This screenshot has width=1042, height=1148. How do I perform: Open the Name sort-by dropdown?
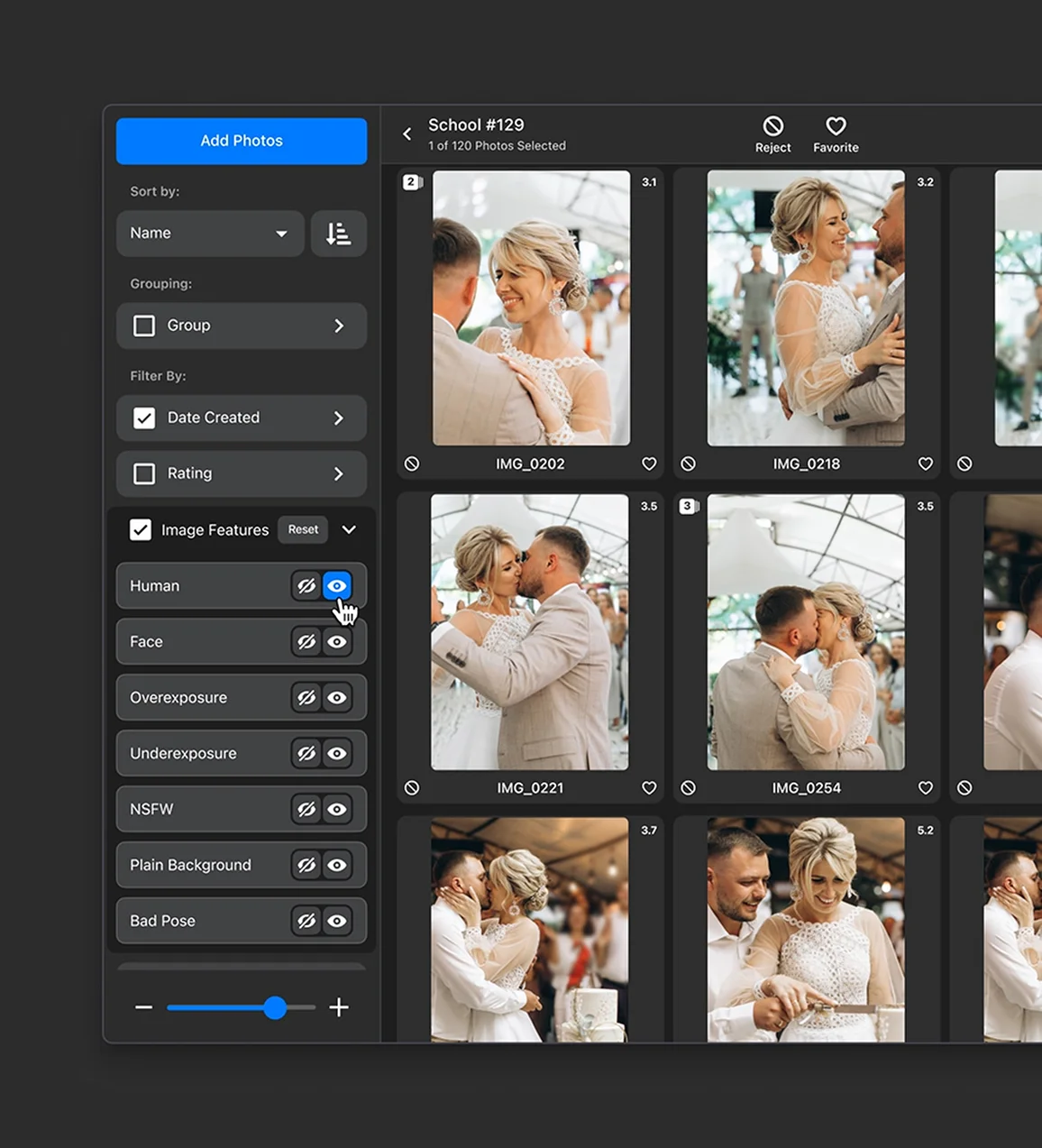[209, 234]
